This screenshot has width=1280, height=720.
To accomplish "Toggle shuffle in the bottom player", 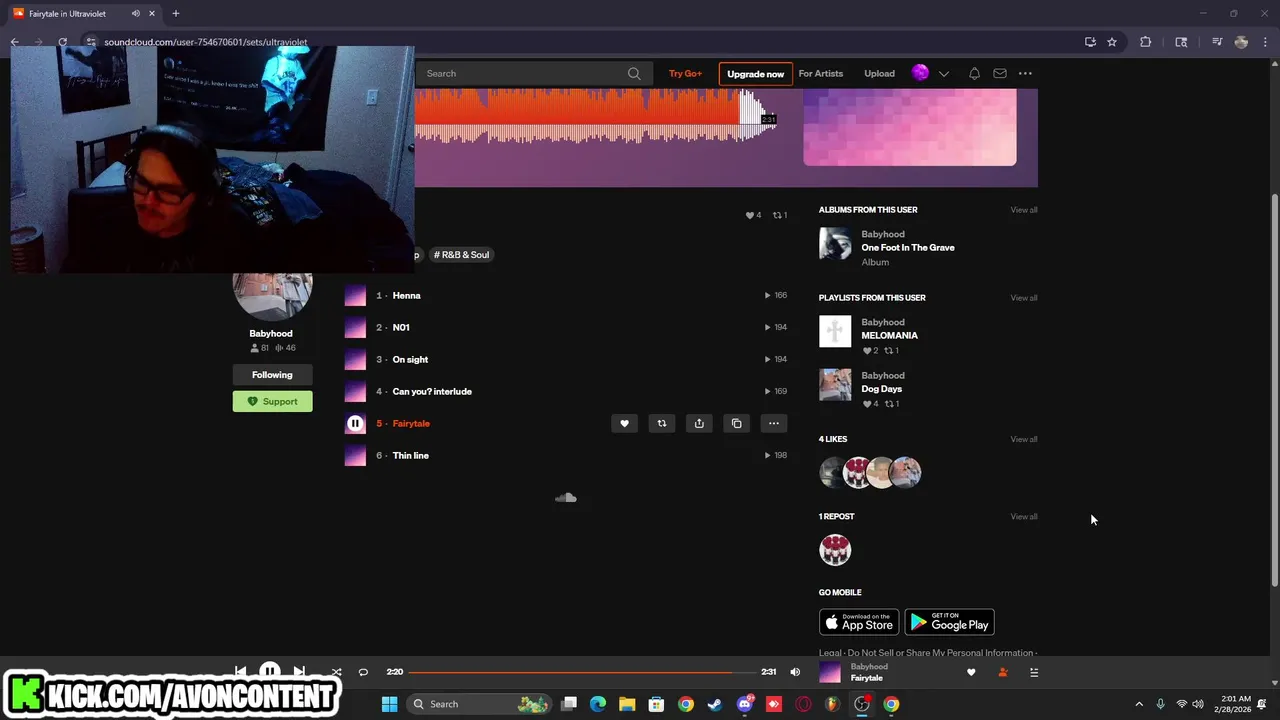I will [x=336, y=672].
